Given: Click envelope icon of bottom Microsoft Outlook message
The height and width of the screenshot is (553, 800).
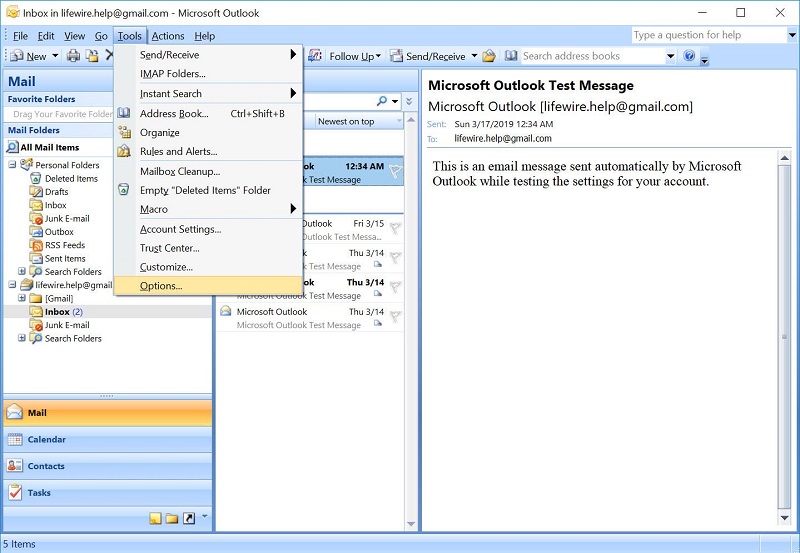Looking at the screenshot, I should tap(226, 311).
